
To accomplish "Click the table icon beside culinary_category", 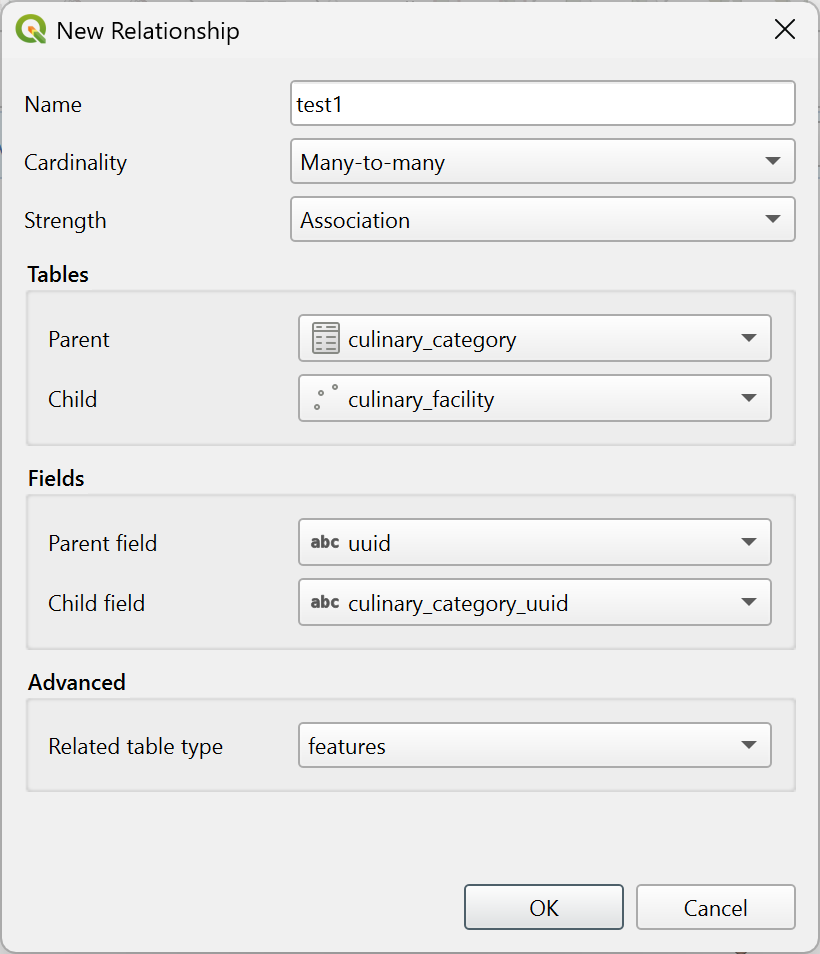I will click(326, 339).
